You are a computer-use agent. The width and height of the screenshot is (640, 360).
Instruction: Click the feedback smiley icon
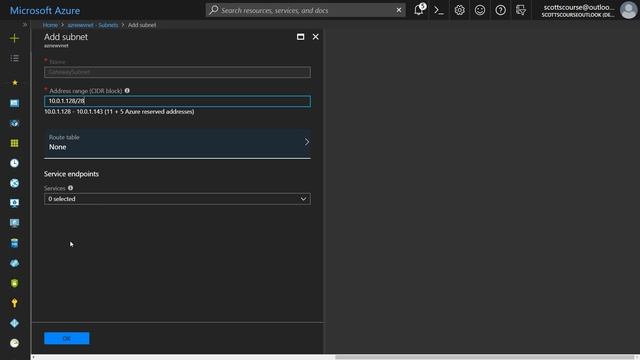tap(480, 10)
